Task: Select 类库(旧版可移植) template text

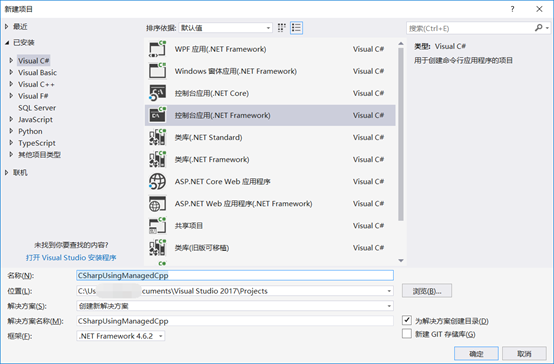Action: [202, 248]
